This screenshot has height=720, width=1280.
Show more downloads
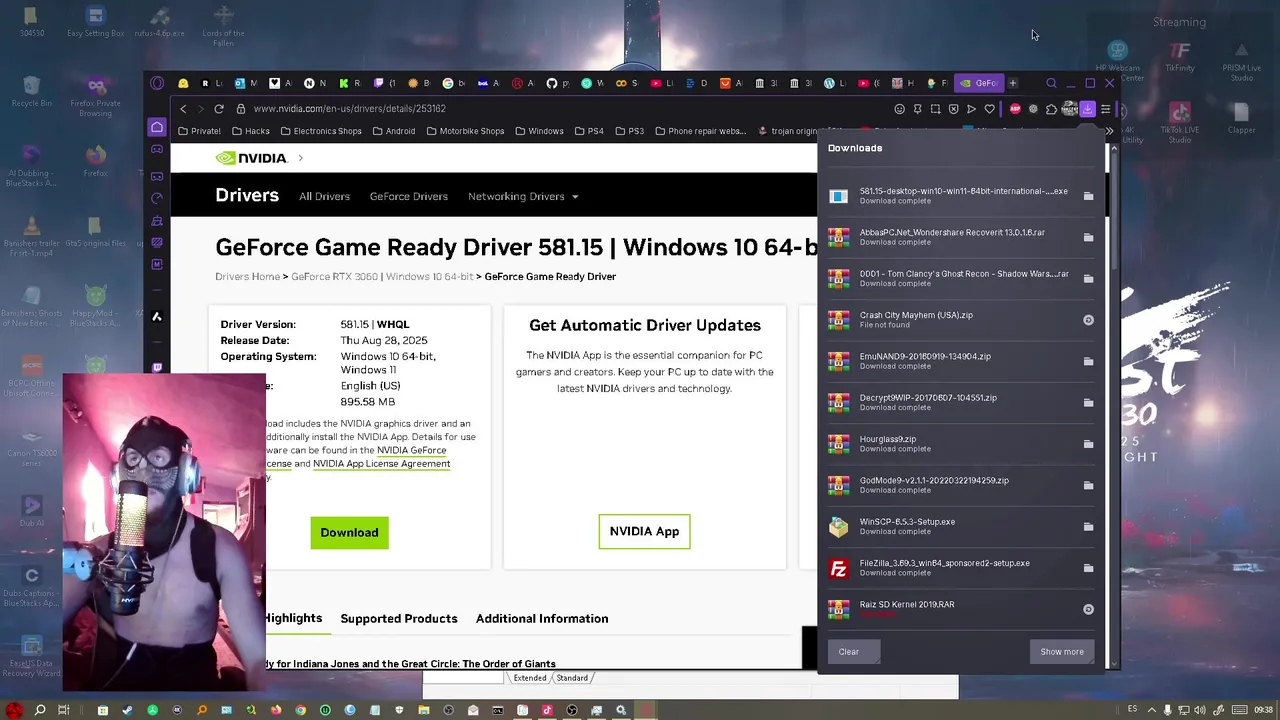[1062, 652]
